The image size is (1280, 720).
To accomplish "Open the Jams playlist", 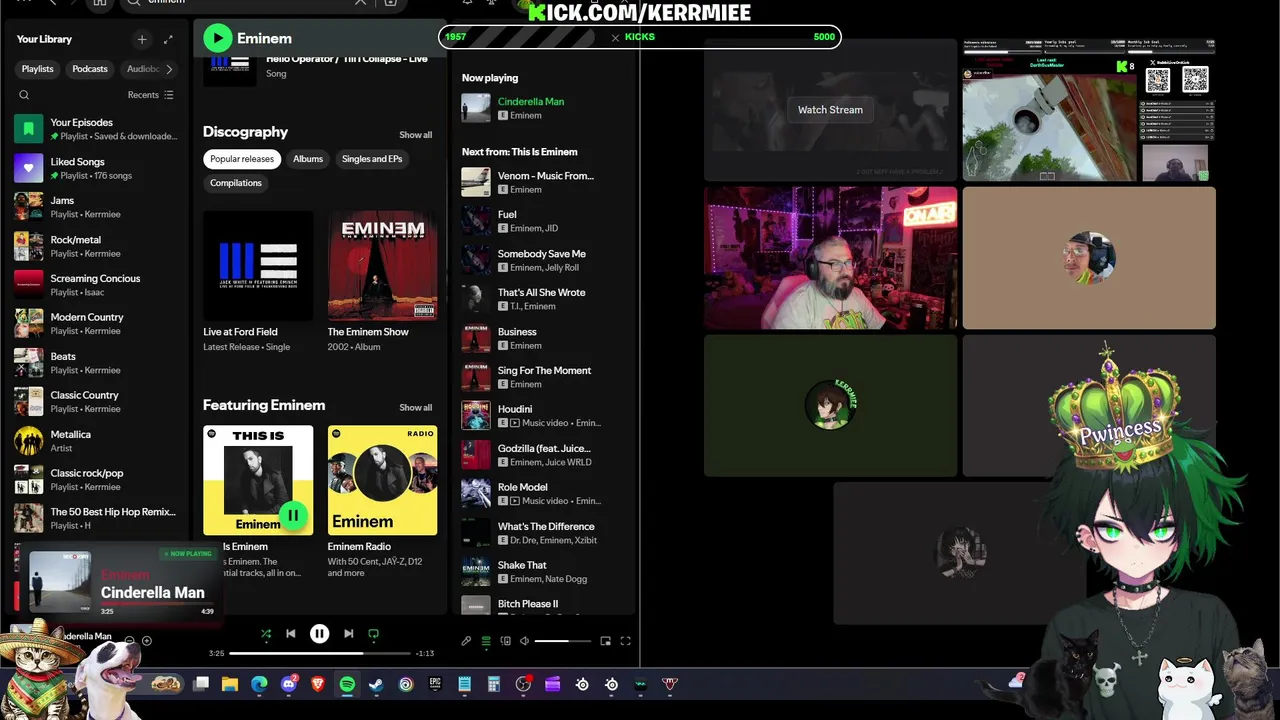I will [95, 207].
